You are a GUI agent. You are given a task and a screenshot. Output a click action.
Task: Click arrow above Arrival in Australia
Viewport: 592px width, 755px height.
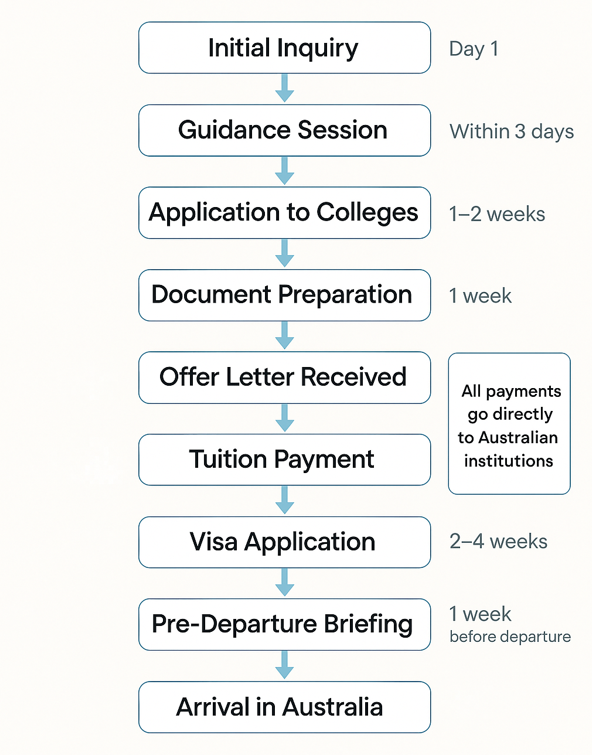[284, 665]
